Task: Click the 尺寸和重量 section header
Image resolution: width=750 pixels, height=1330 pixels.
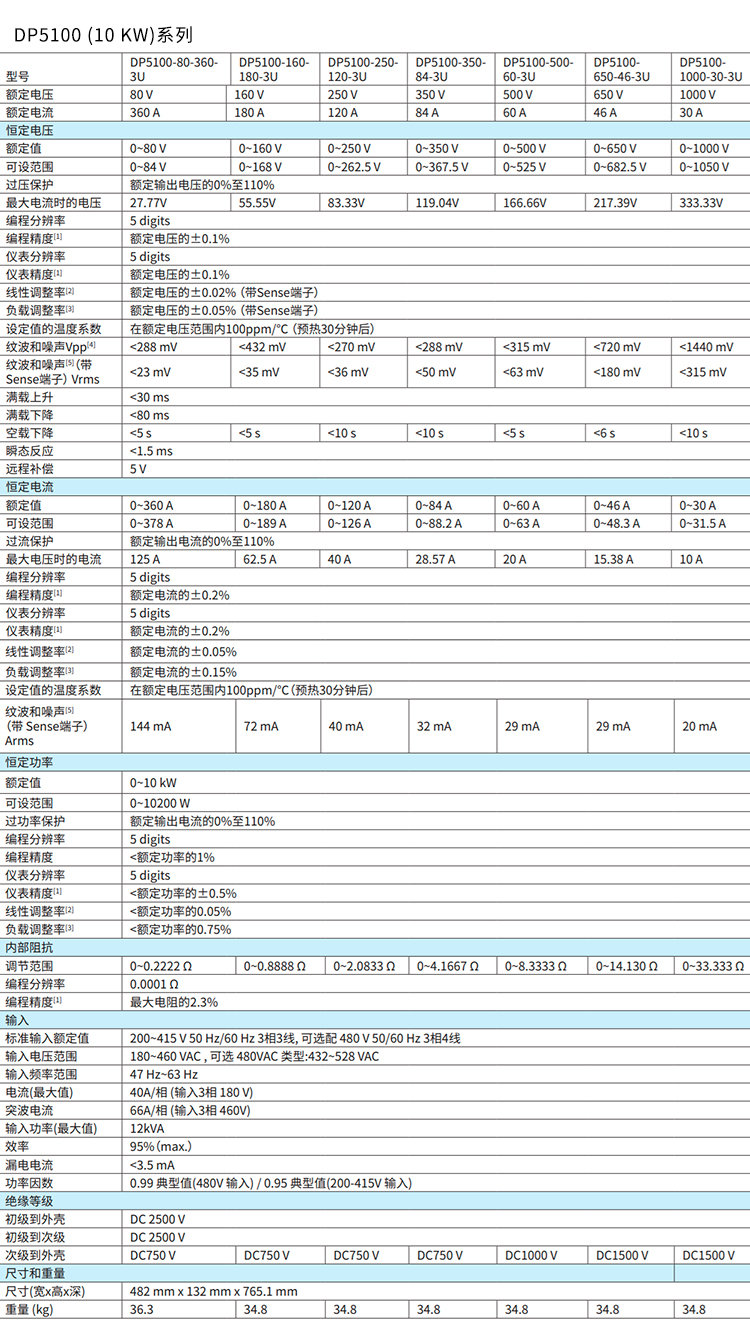Action: coord(35,1273)
